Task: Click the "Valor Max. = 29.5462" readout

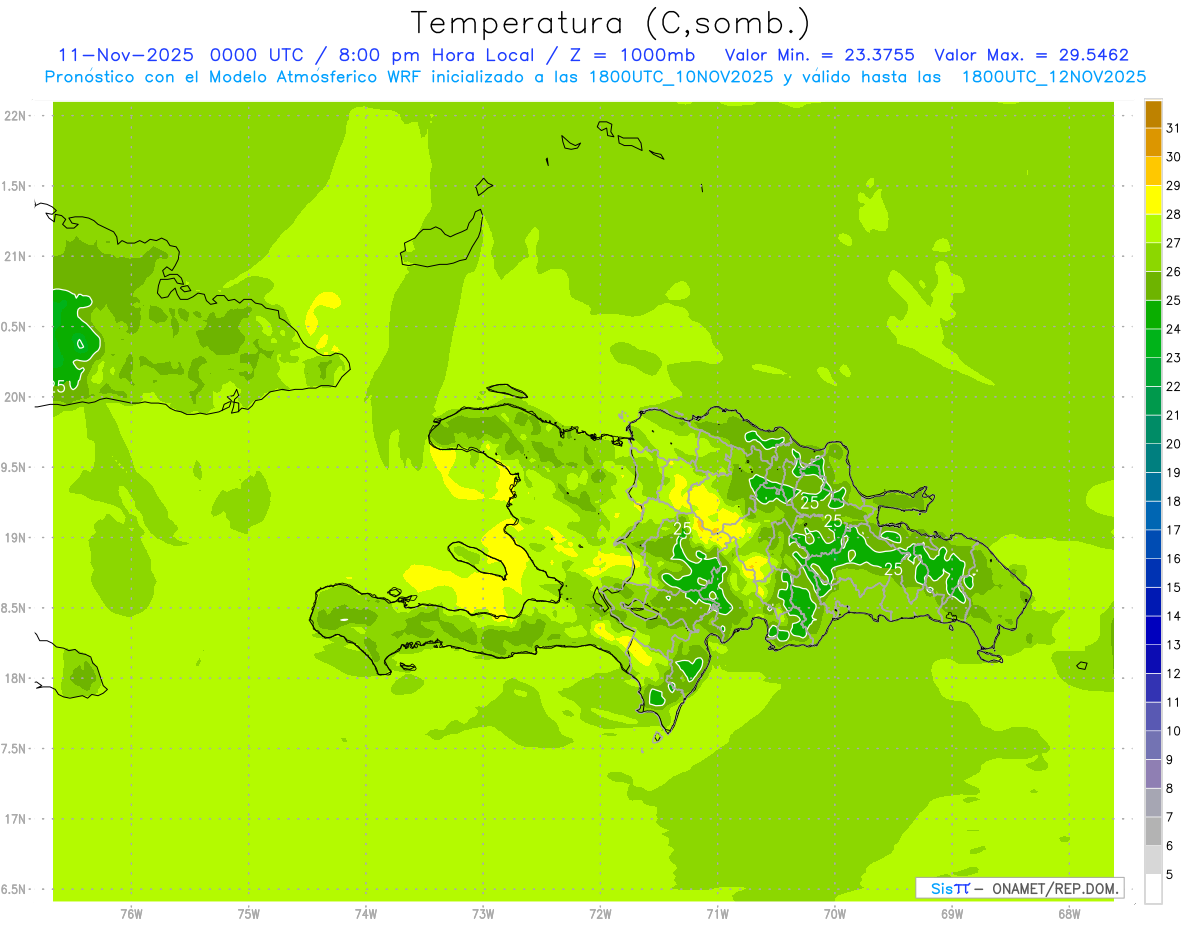Action: [1031, 55]
